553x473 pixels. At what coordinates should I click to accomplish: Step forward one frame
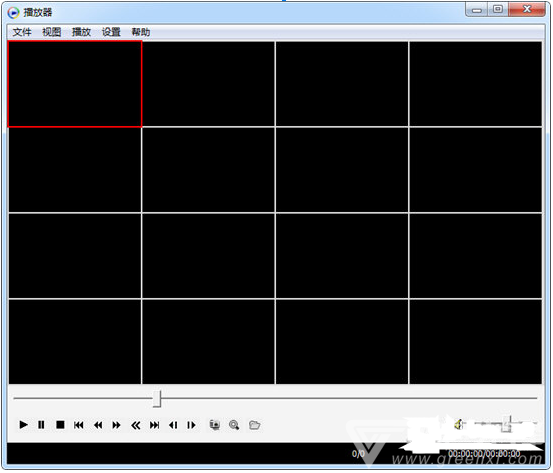point(191,425)
